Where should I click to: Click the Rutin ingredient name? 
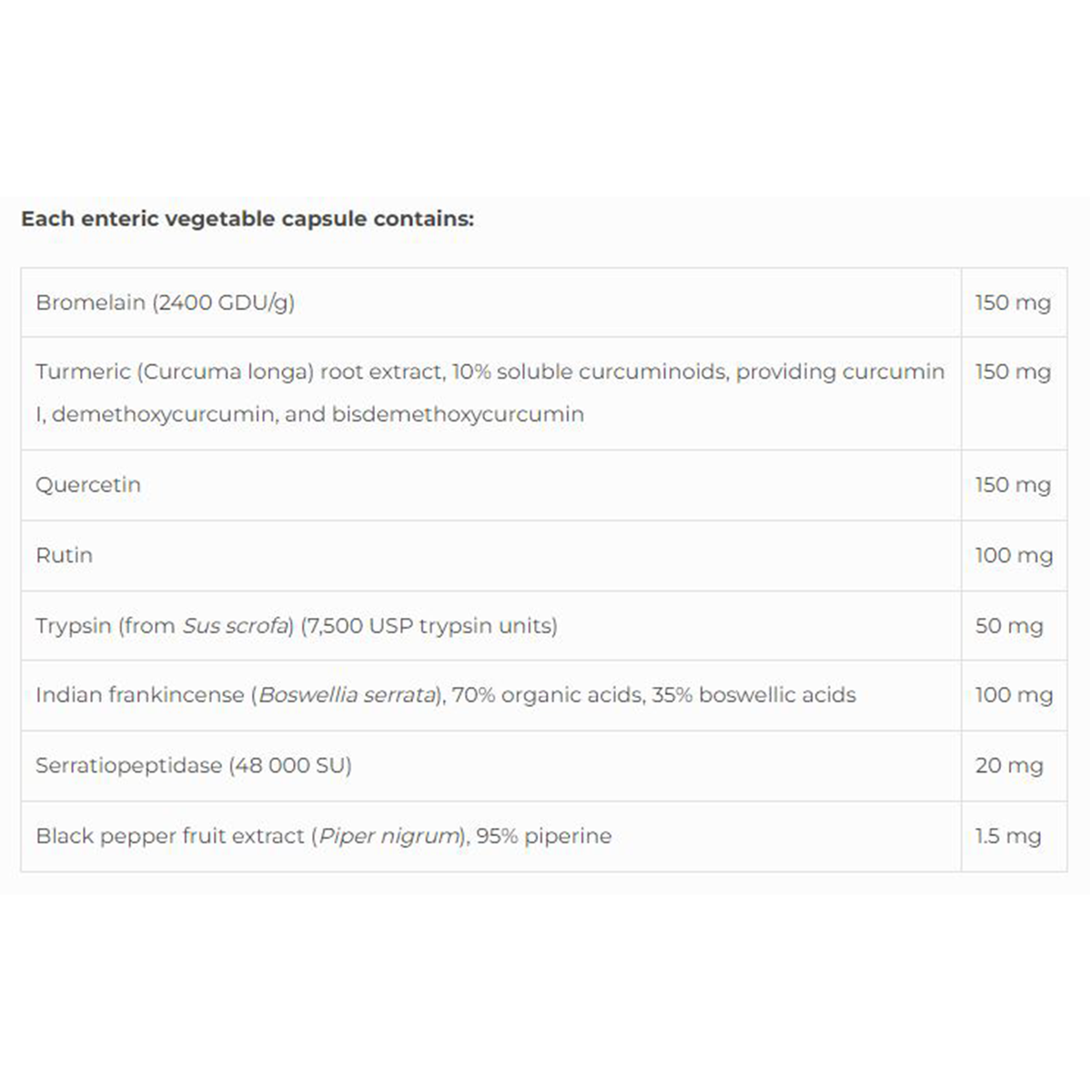coord(64,555)
